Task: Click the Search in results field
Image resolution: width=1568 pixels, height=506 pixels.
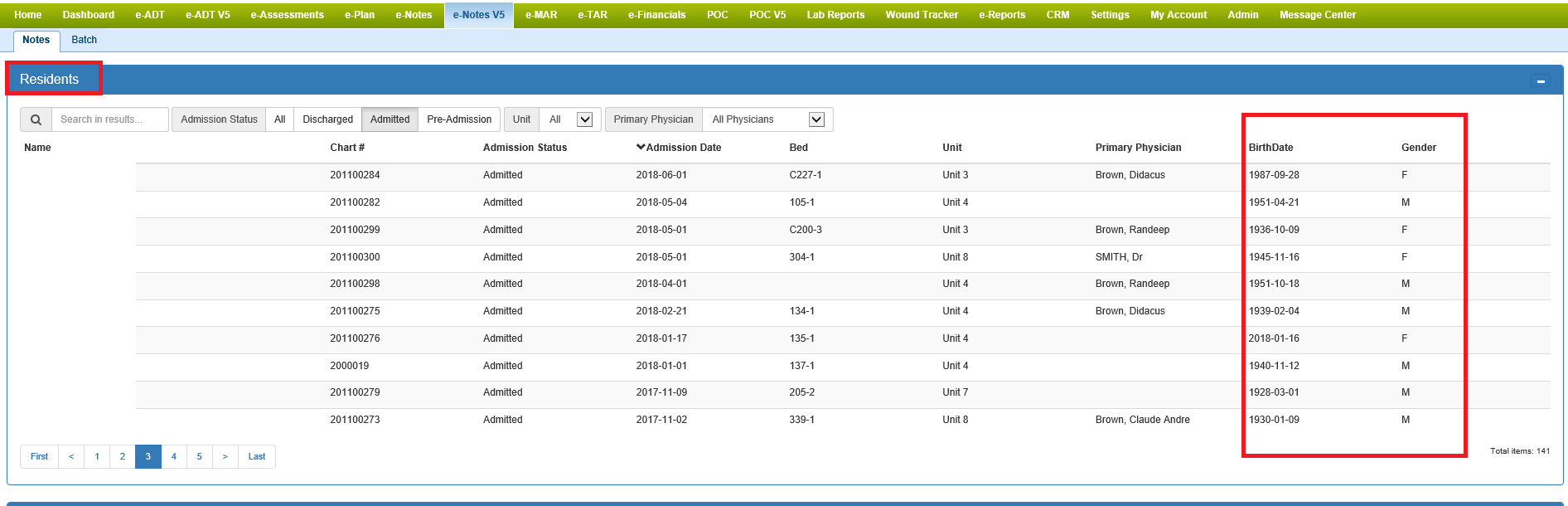Action: pos(109,119)
